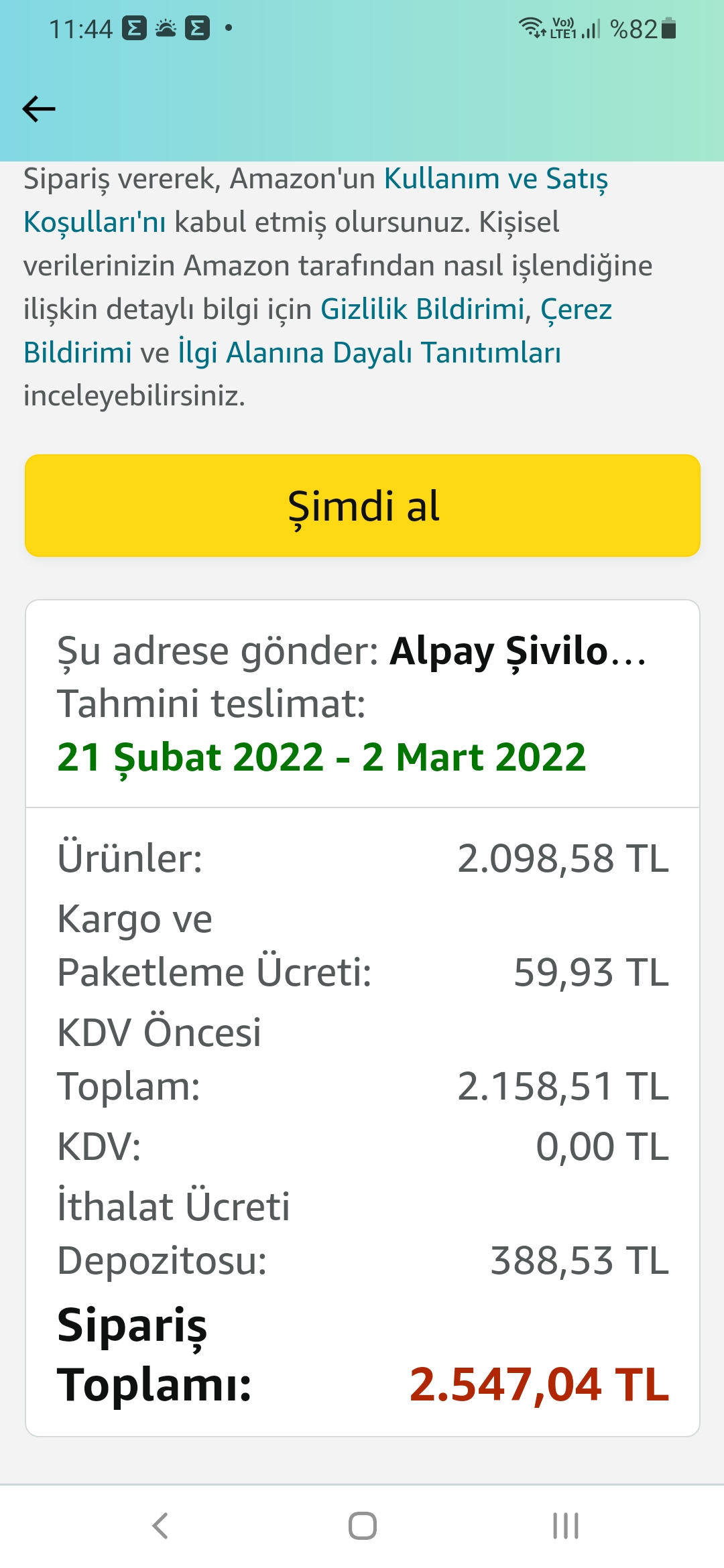Screen dimensions: 724x1568
Task: Open İlgi Alanına Dayalı Tanıtımları link
Action: coord(369,352)
